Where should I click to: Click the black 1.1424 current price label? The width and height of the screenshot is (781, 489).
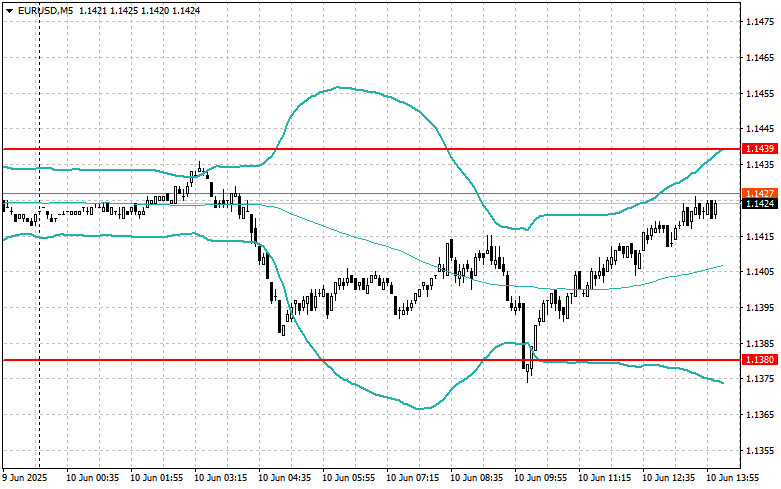tap(760, 204)
